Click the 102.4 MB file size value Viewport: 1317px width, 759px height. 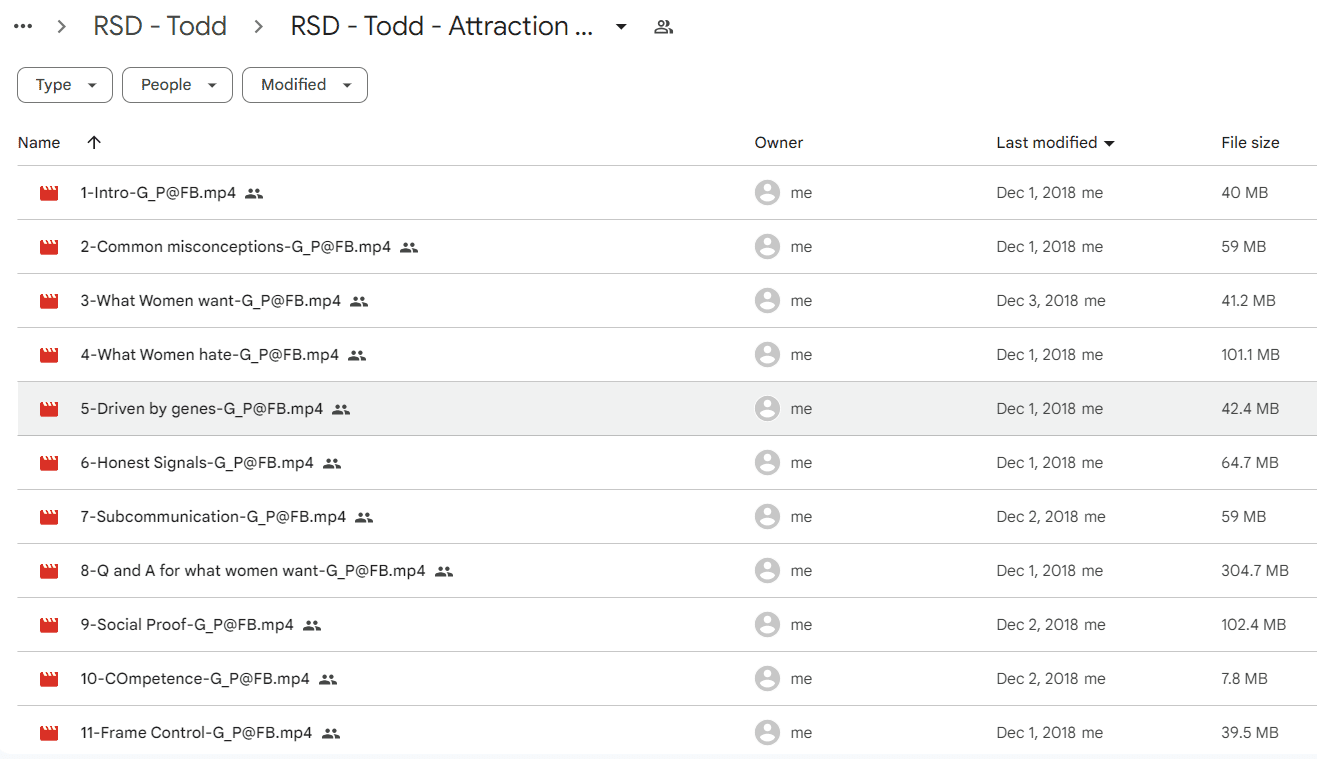pos(1254,625)
